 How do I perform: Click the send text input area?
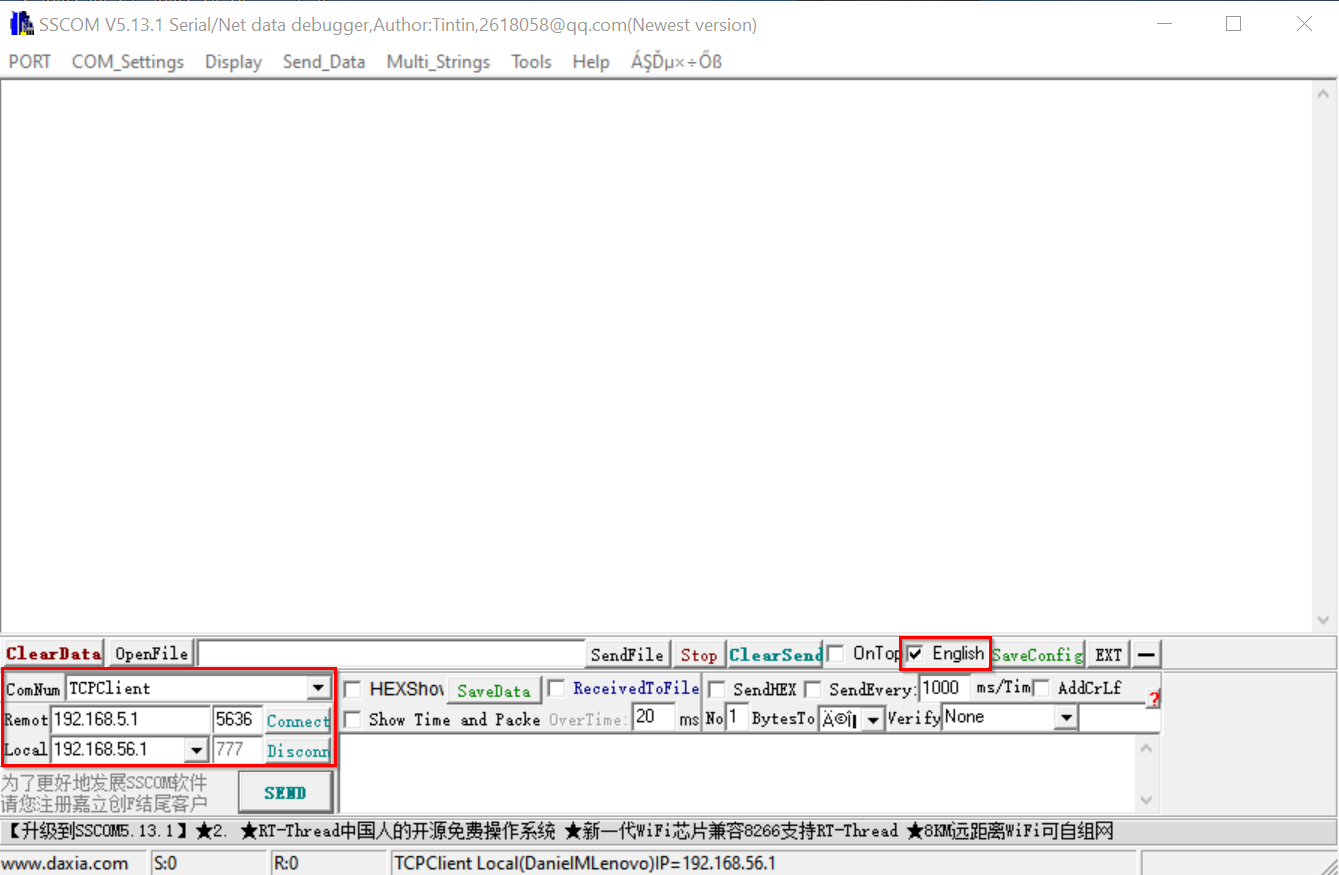click(x=738, y=773)
